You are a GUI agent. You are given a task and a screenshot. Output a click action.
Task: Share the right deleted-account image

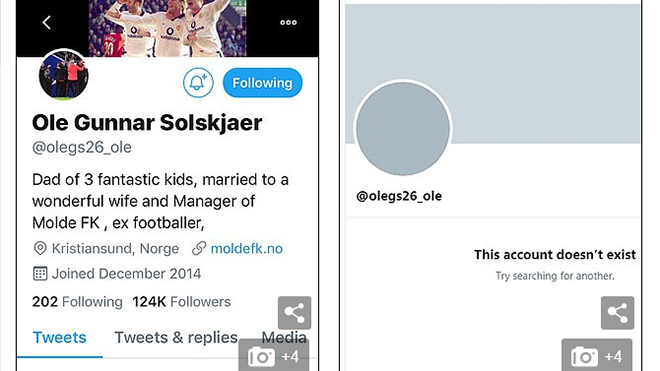(617, 313)
